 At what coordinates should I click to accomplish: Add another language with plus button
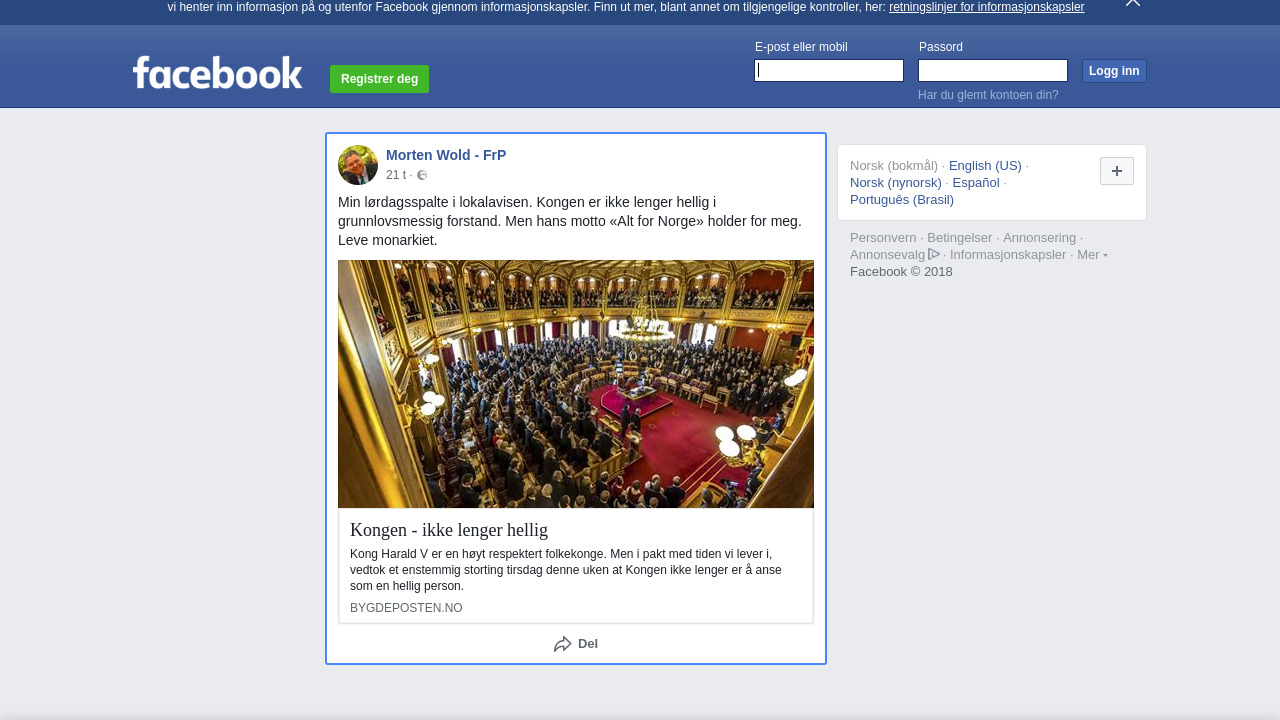coord(1117,171)
